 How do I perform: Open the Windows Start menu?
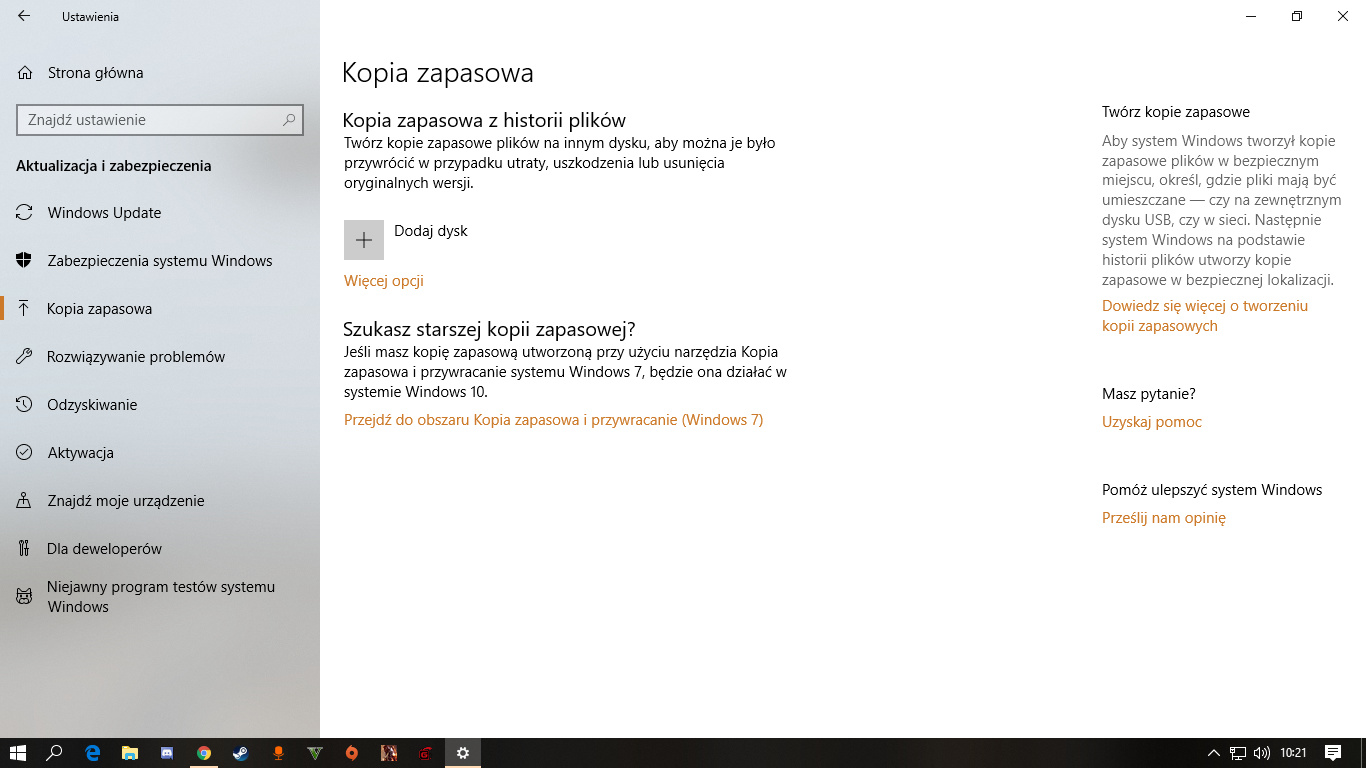click(17, 753)
